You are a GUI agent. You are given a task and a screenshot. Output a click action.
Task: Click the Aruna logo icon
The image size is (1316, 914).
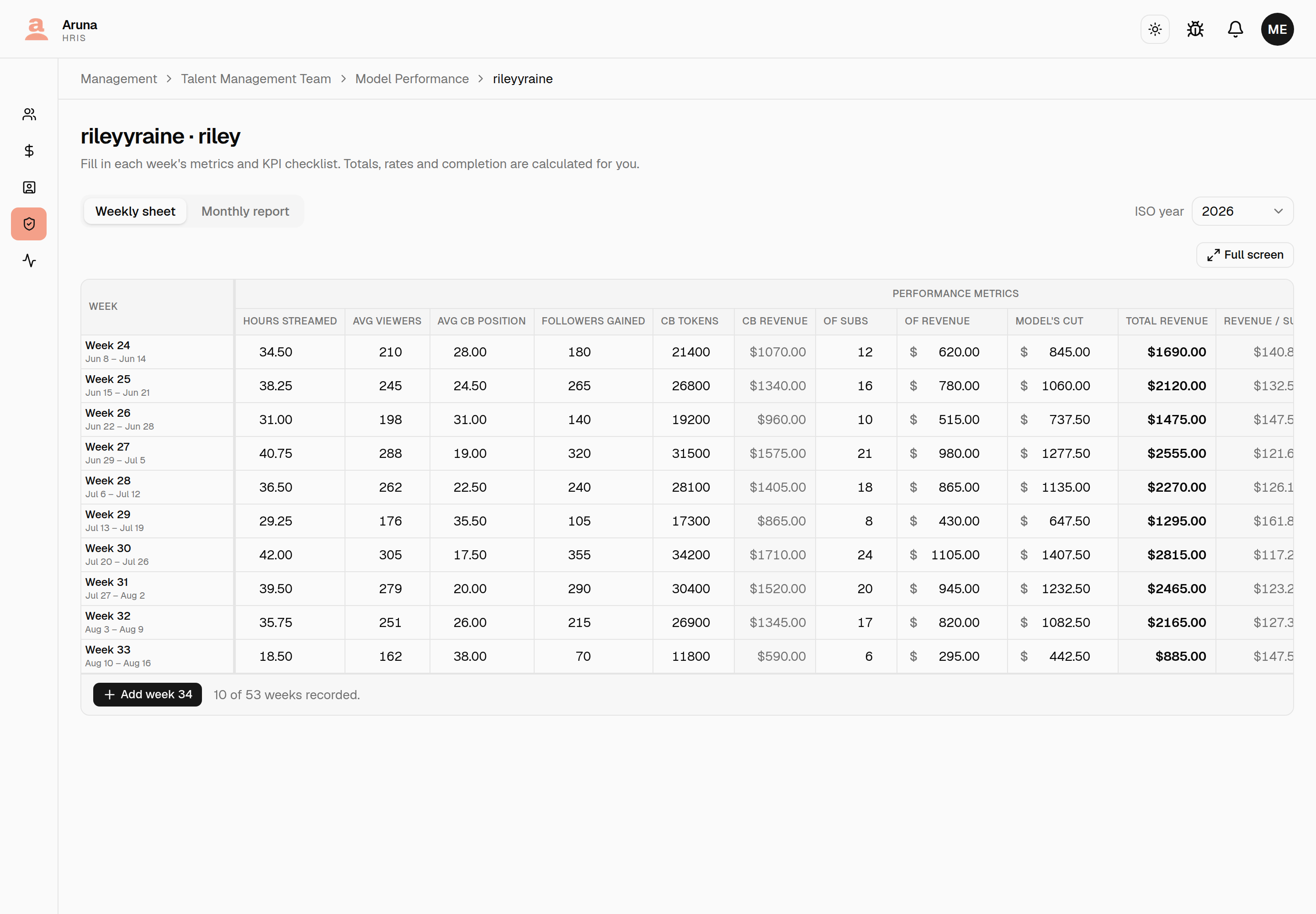36,29
